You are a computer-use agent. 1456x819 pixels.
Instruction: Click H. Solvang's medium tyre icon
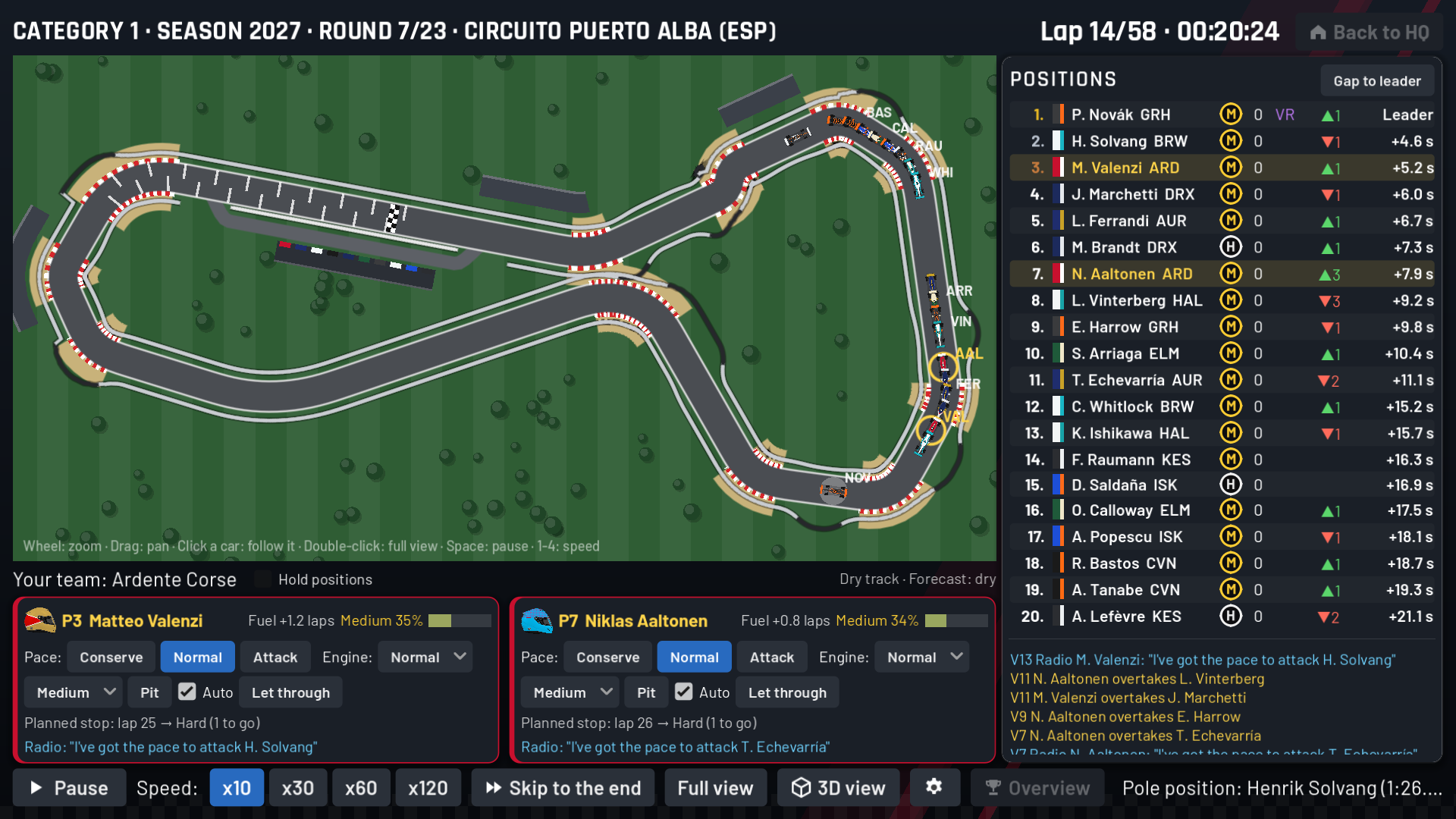[x=1230, y=141]
